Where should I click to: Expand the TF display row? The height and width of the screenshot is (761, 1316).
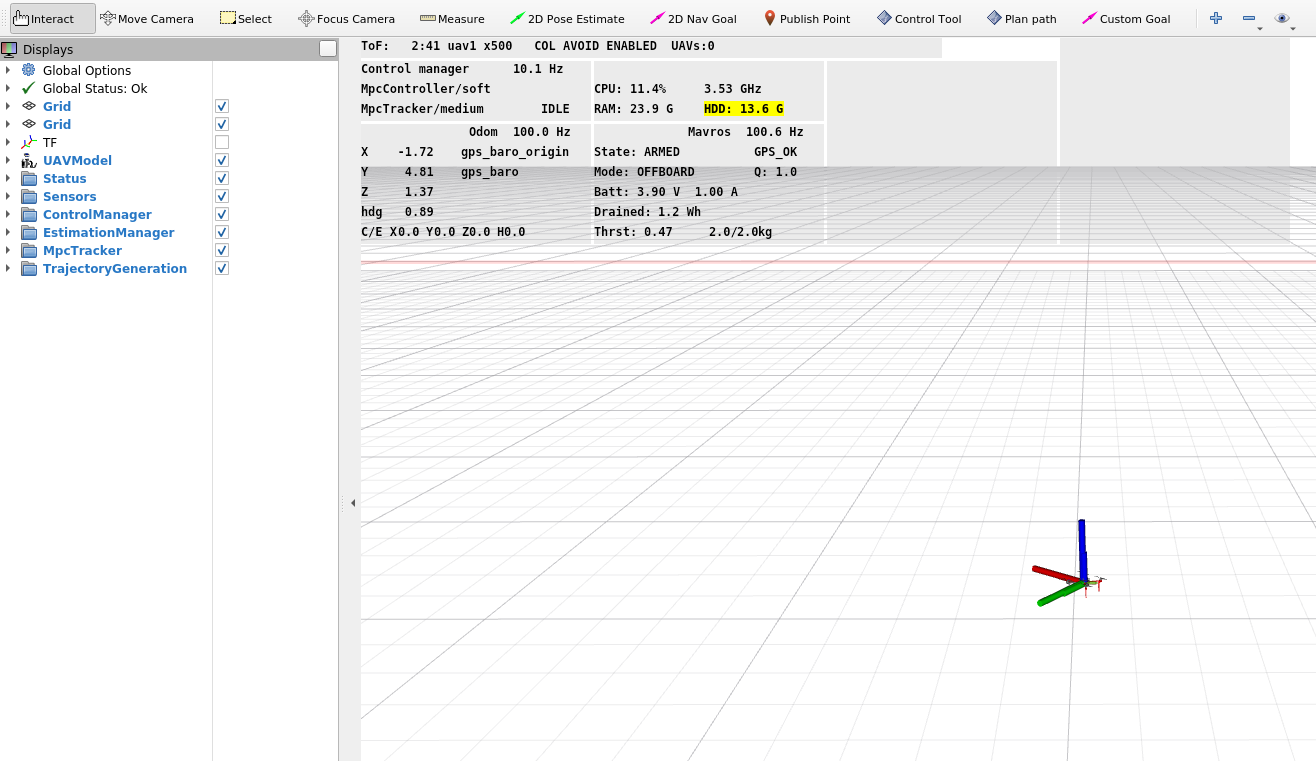(8, 142)
